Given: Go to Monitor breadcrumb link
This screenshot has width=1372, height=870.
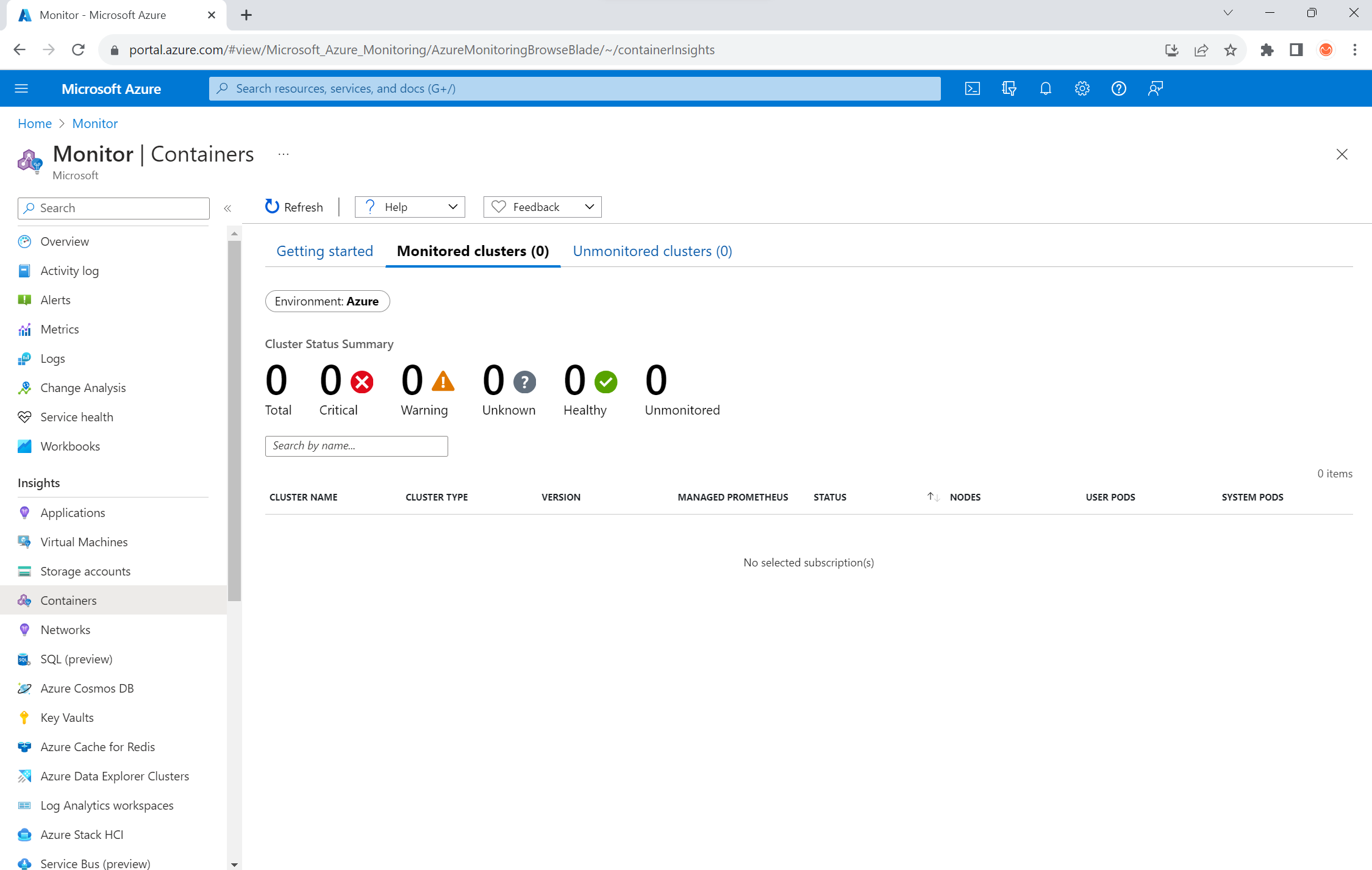Looking at the screenshot, I should (x=95, y=123).
